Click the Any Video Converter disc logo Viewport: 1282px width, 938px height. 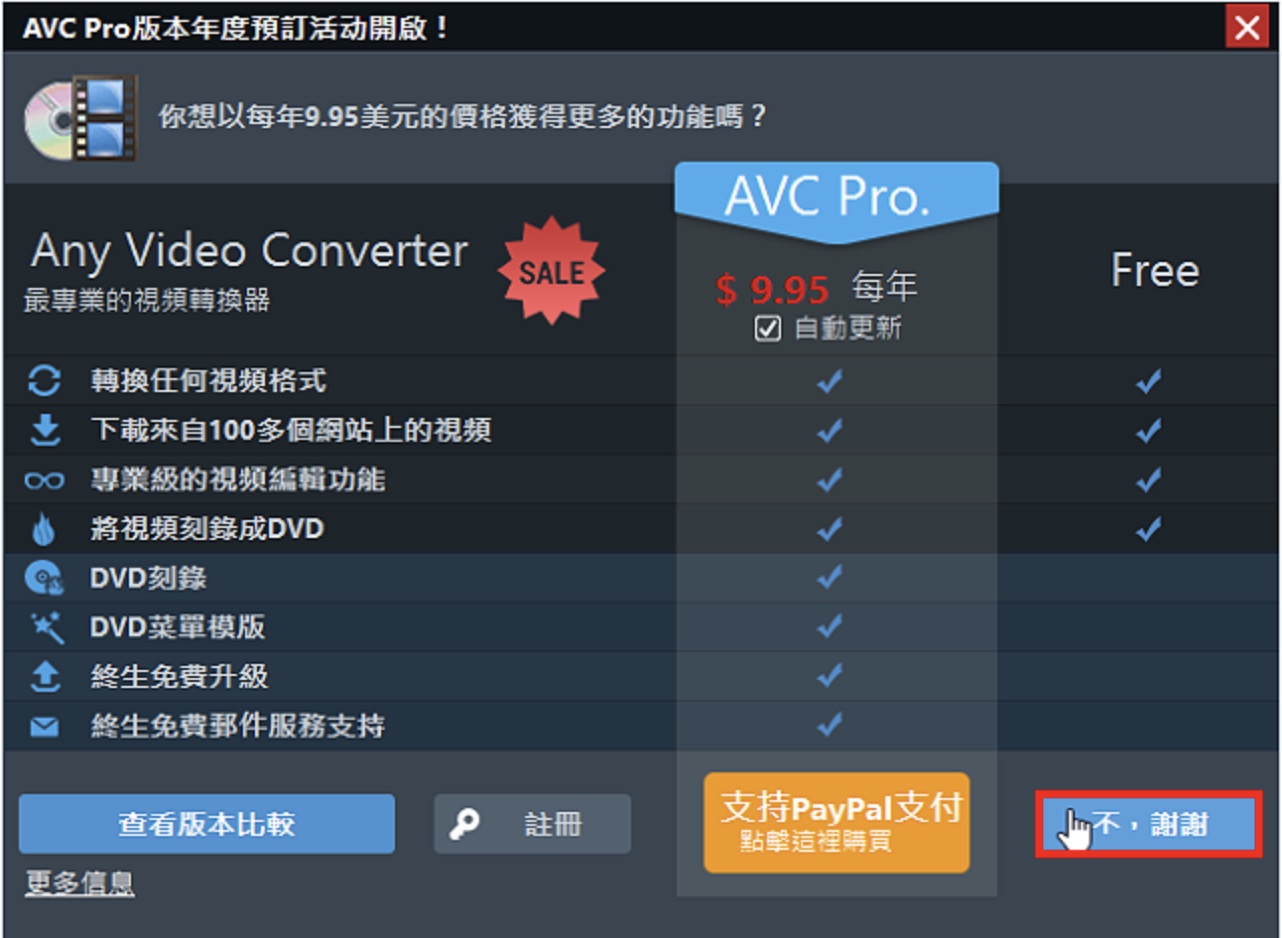click(x=81, y=118)
